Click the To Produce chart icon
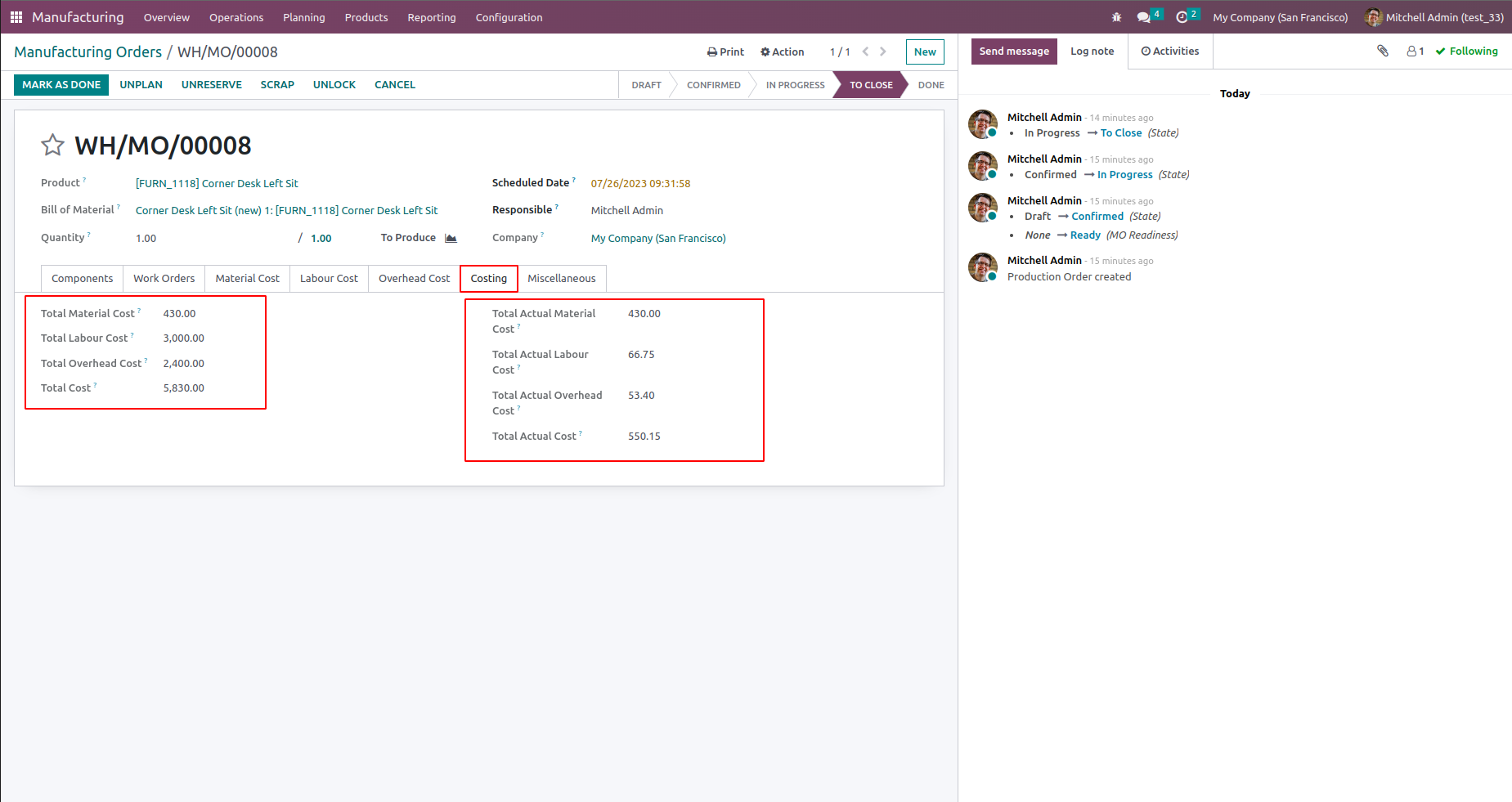The height and width of the screenshot is (802, 1512). pyautogui.click(x=451, y=238)
